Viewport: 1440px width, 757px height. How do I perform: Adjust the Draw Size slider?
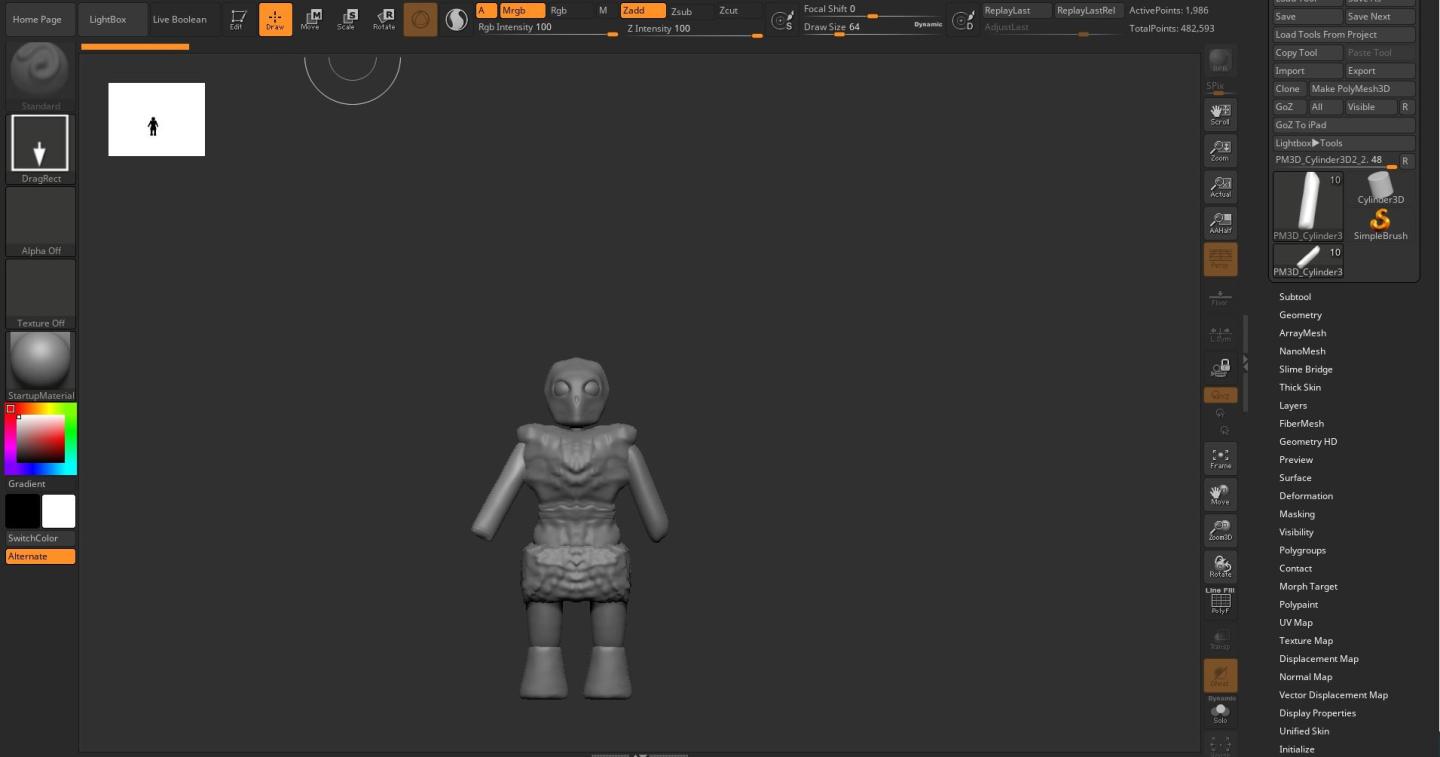click(873, 27)
